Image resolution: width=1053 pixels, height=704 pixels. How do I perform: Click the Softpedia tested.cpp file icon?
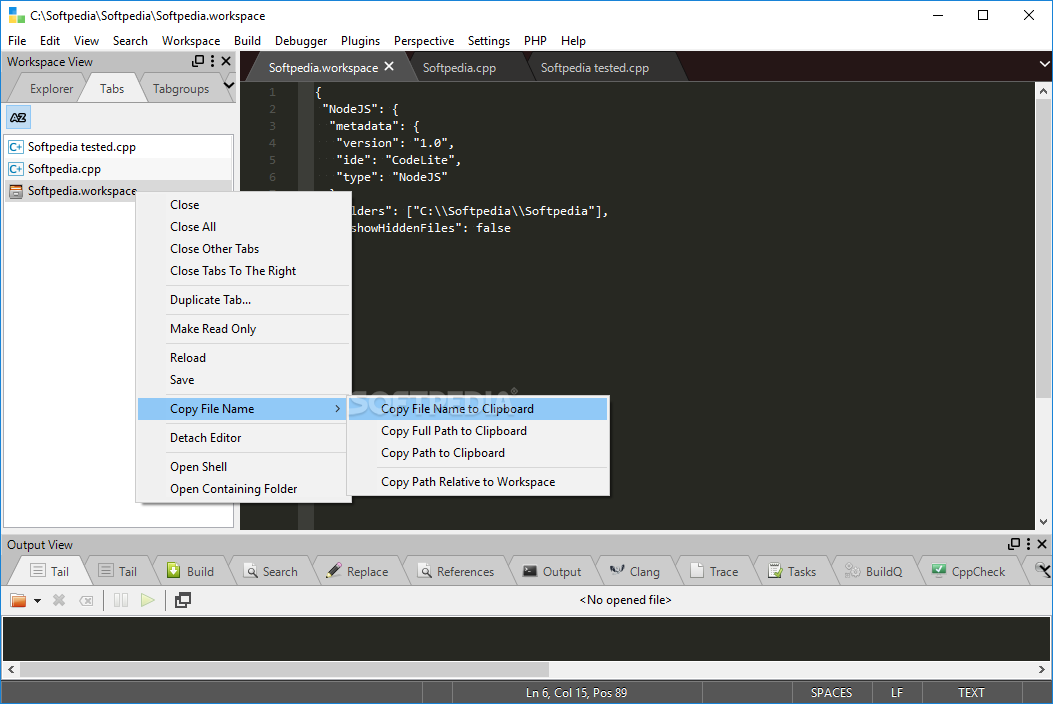(x=15, y=146)
